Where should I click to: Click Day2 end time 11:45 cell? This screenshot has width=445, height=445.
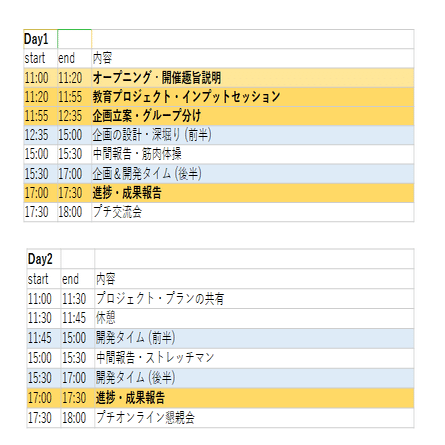tap(78, 318)
